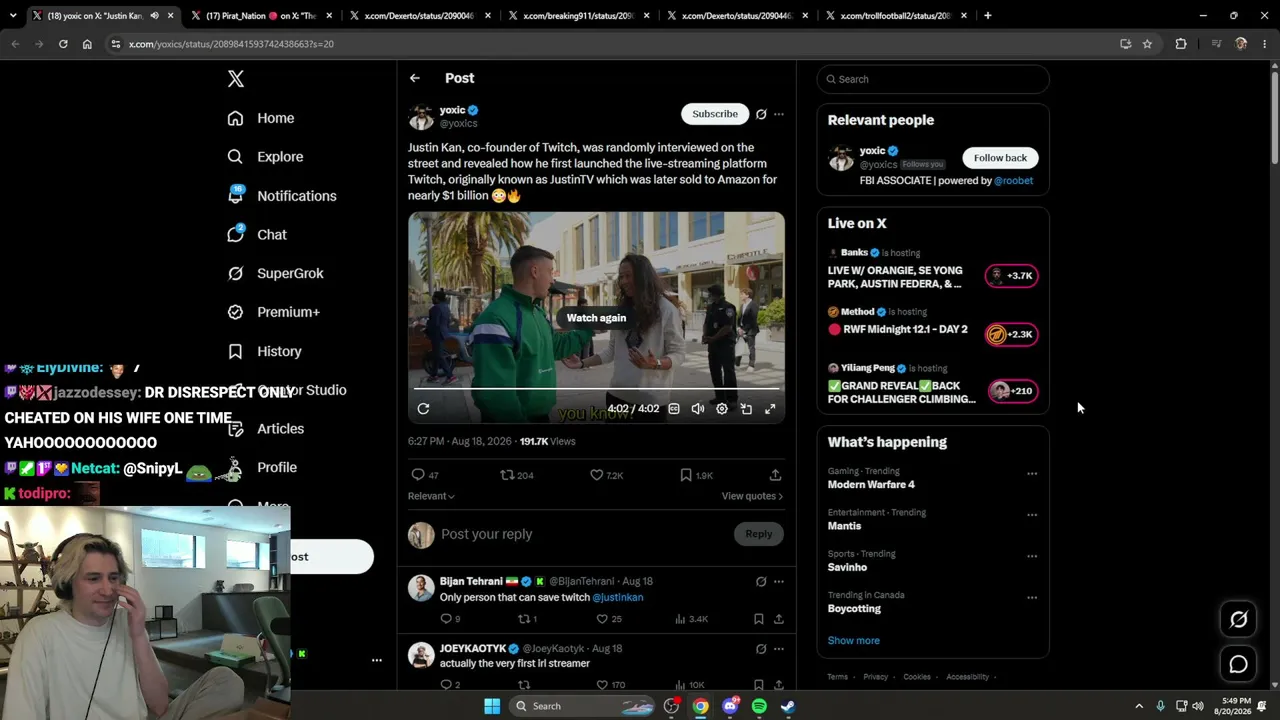Join Yiliang Peng's live with +210
Viewport: 1280px width, 720px height.
click(1012, 391)
